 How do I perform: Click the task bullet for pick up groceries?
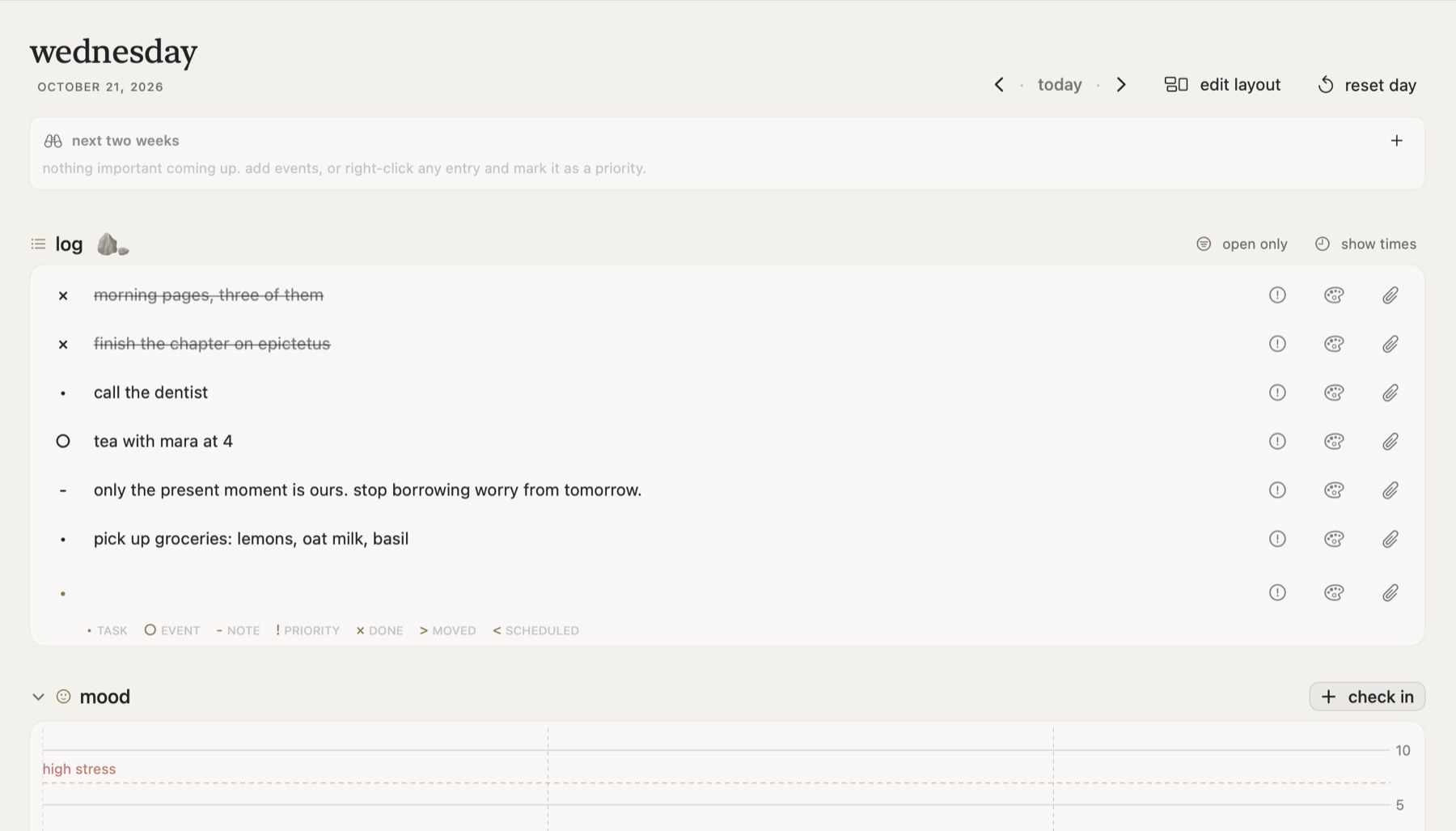point(63,540)
